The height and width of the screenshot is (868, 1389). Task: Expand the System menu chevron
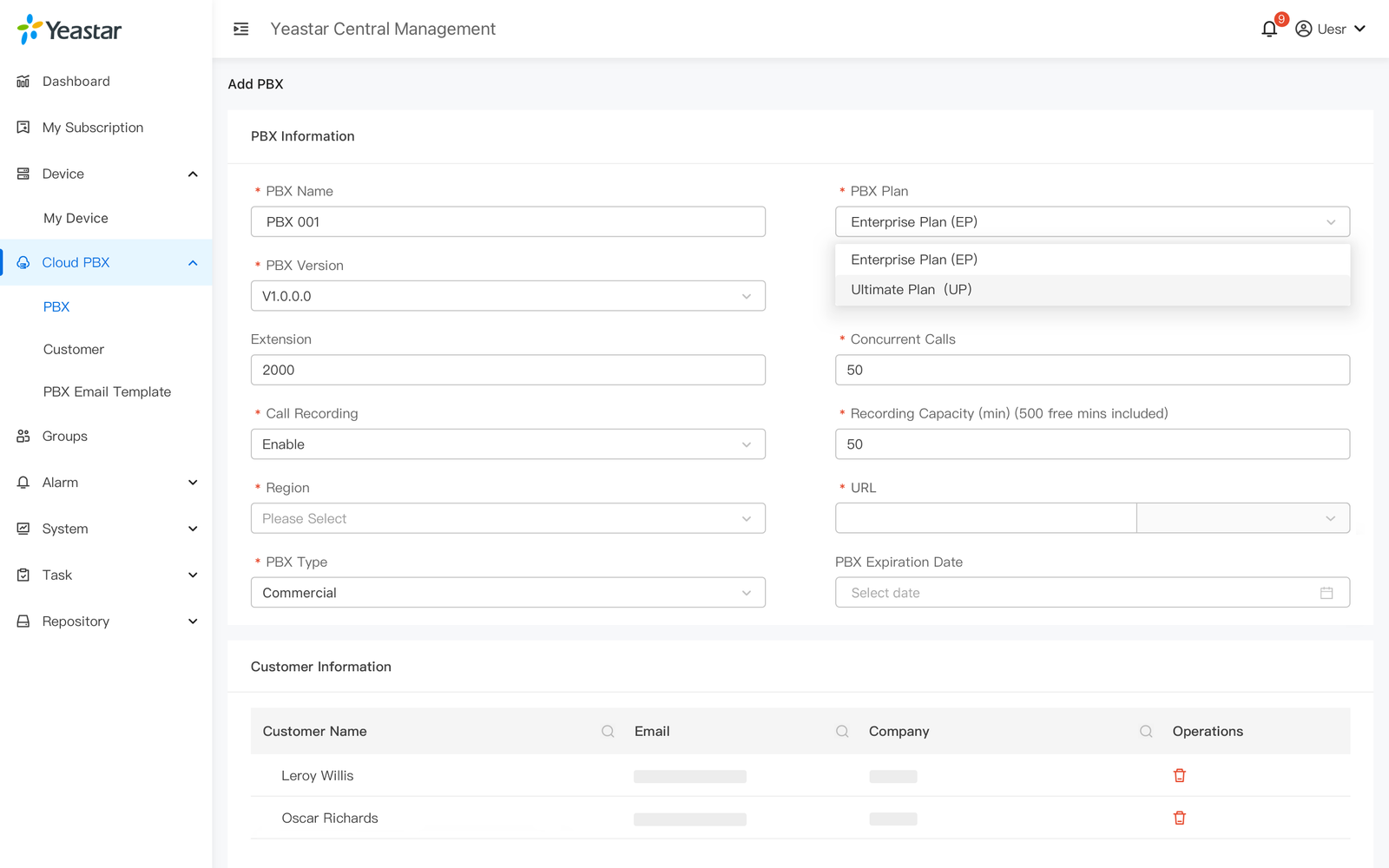(x=193, y=529)
